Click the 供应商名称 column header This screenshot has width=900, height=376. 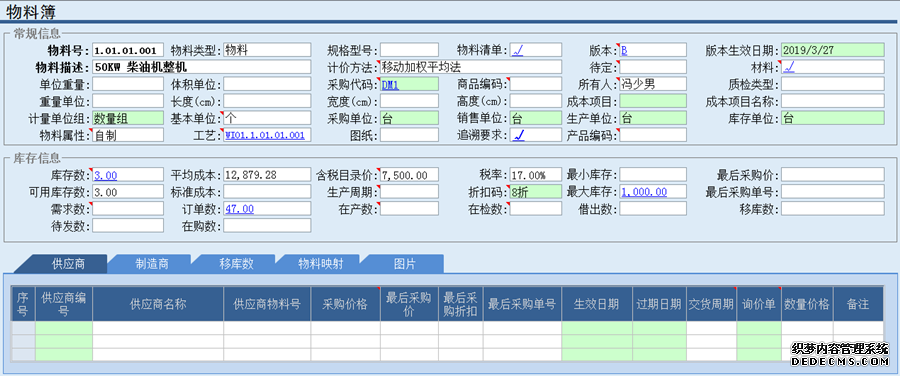click(158, 304)
